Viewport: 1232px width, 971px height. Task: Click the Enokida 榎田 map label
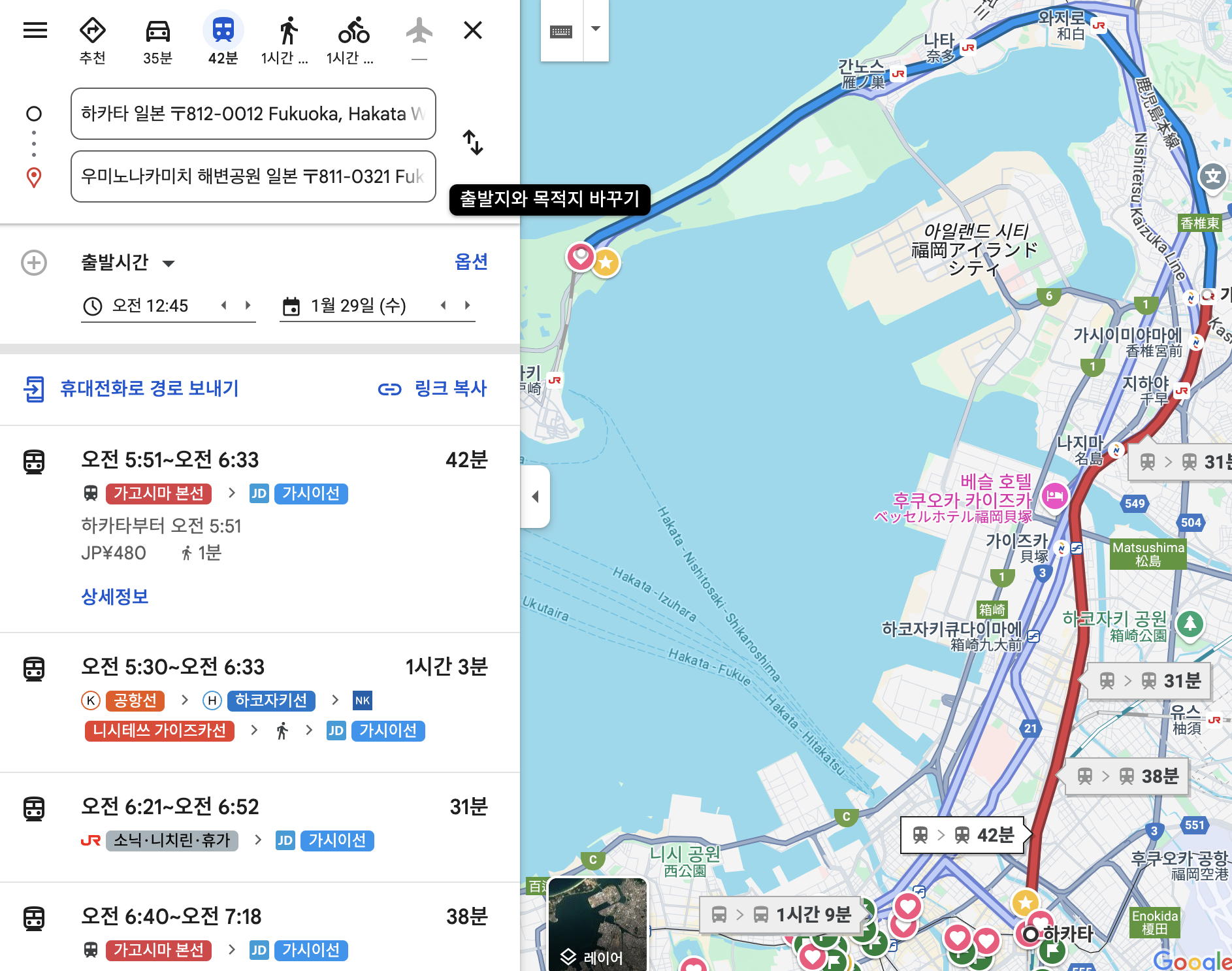[x=1155, y=923]
